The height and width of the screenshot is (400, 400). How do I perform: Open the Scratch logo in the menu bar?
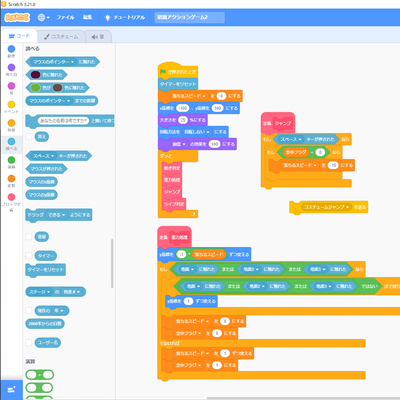[x=17, y=17]
